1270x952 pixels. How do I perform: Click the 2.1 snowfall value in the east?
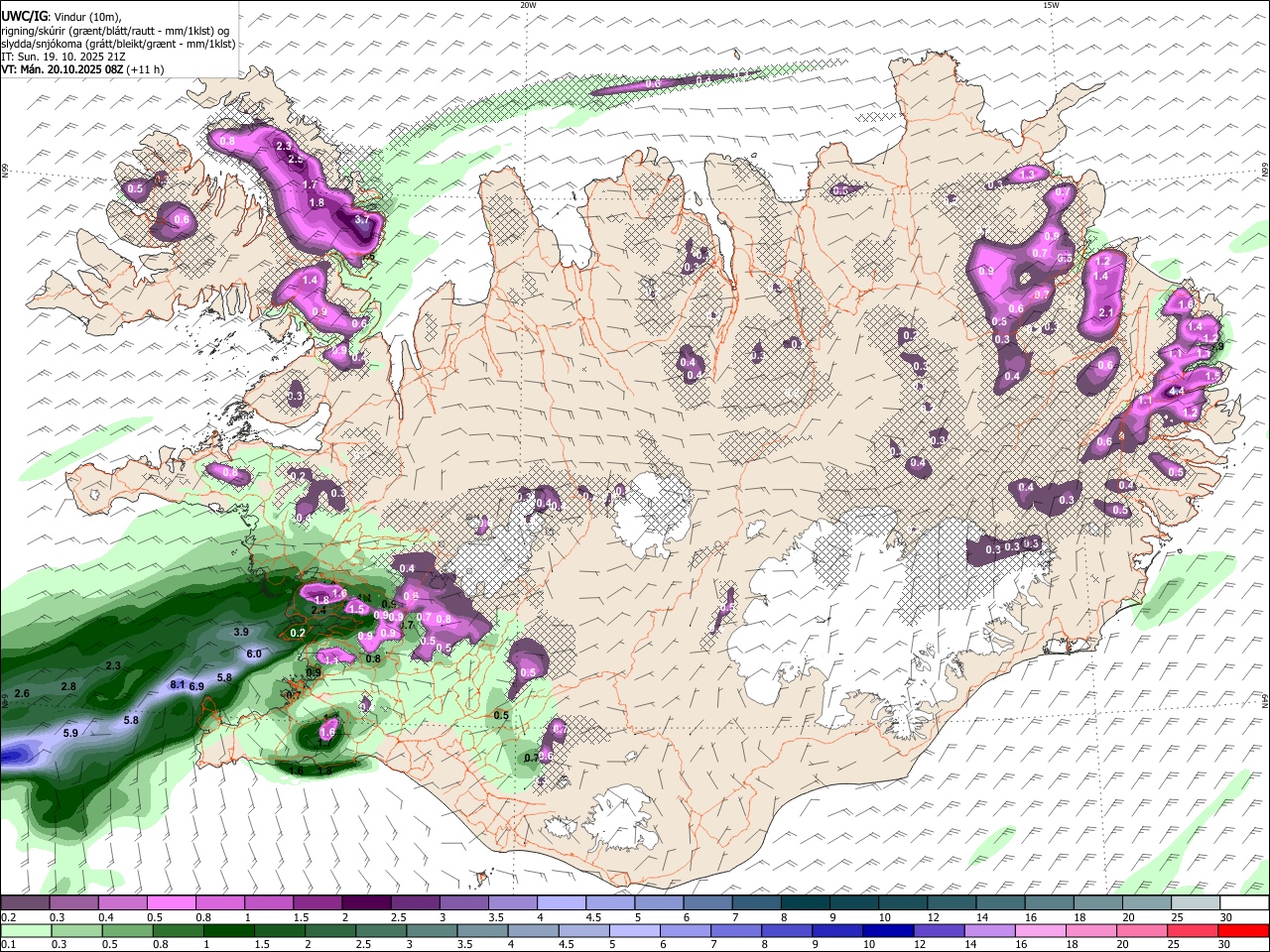[x=1108, y=312]
